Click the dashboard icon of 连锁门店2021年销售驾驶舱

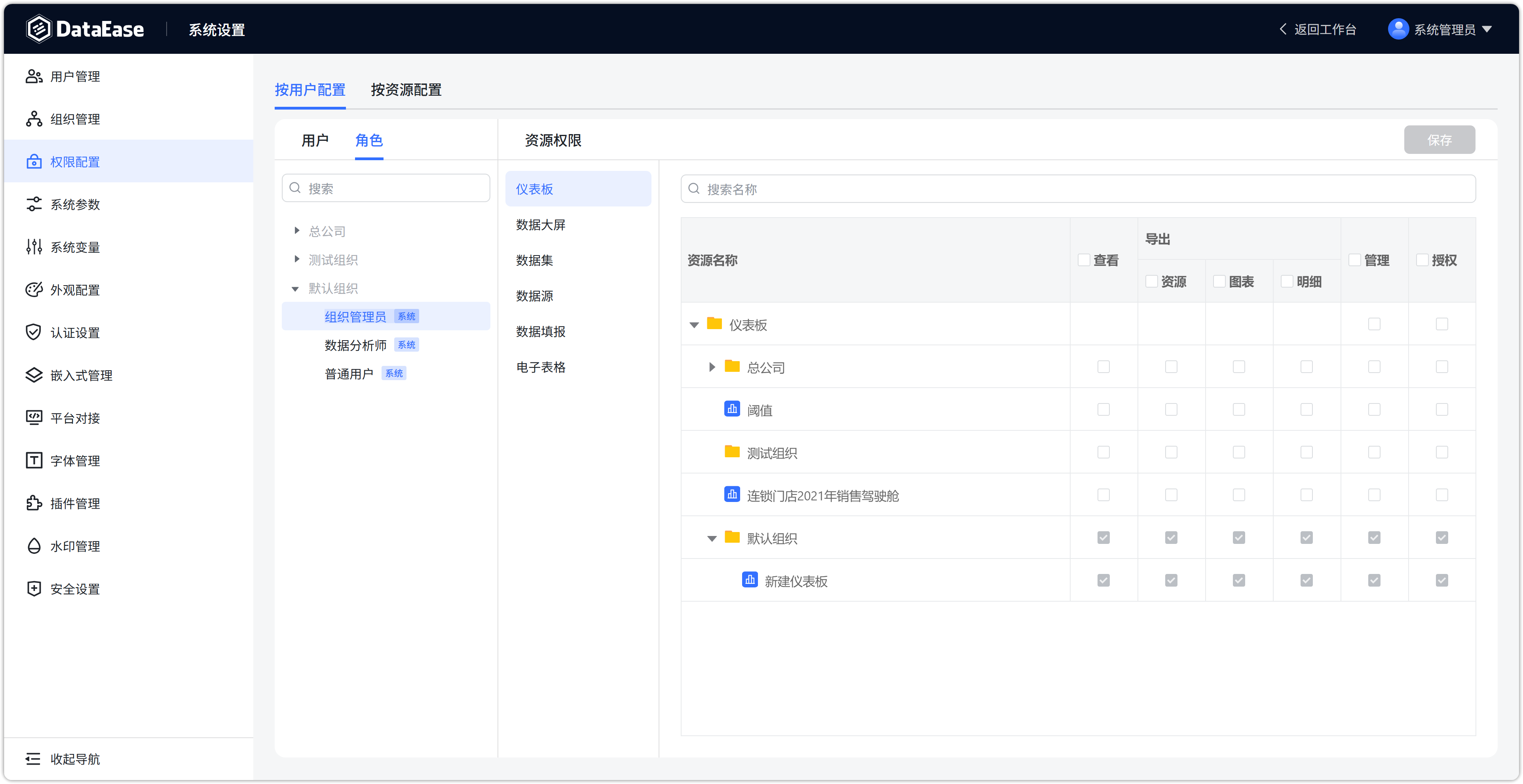point(732,494)
